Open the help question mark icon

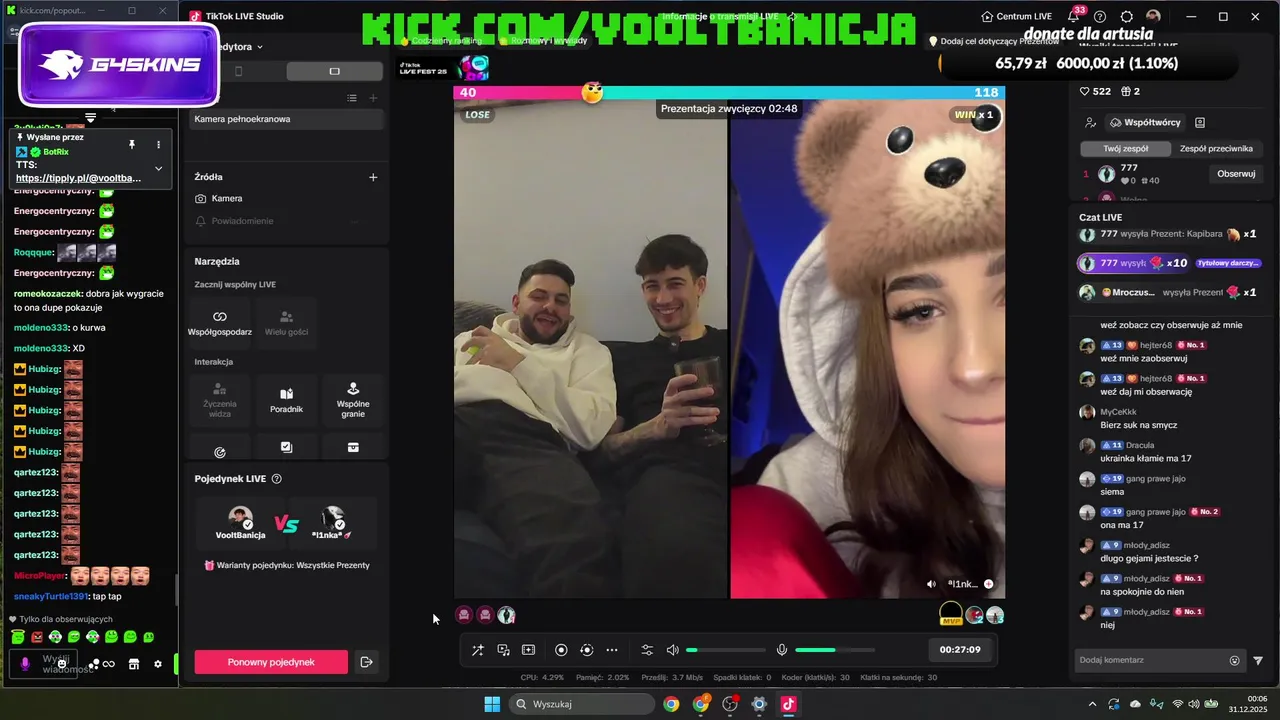click(1100, 17)
